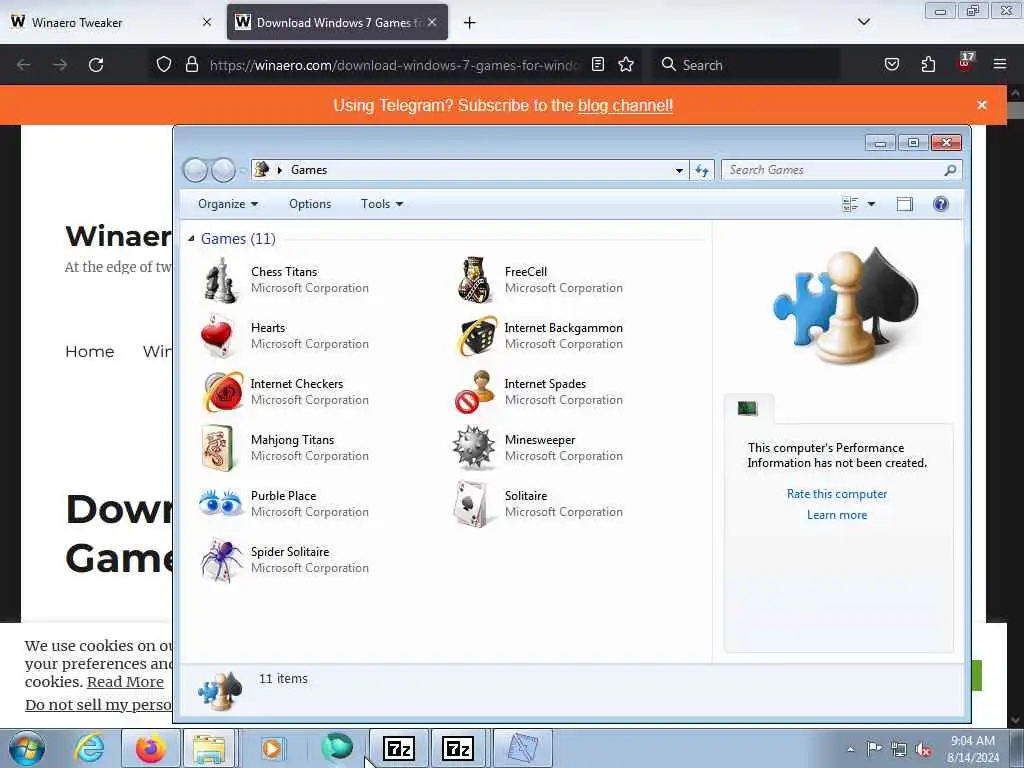Select the Minesweeper mine icon
This screenshot has height=768, width=1024.
tap(474, 448)
